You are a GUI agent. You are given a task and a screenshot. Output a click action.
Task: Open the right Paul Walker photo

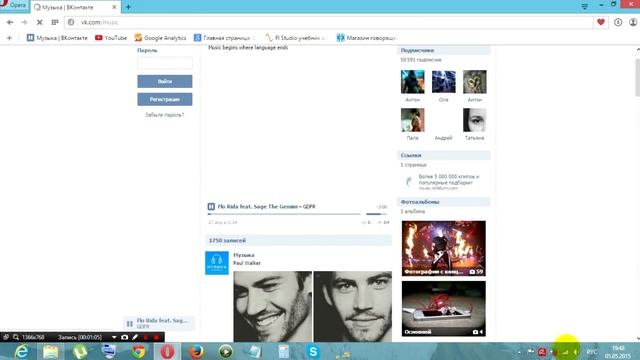[353, 307]
